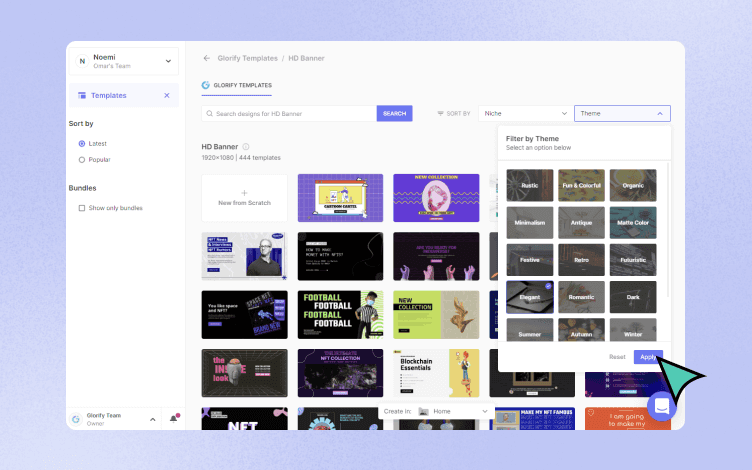The height and width of the screenshot is (470, 752).
Task: Open the Inside Look template thumbnail
Action: tap(244, 373)
